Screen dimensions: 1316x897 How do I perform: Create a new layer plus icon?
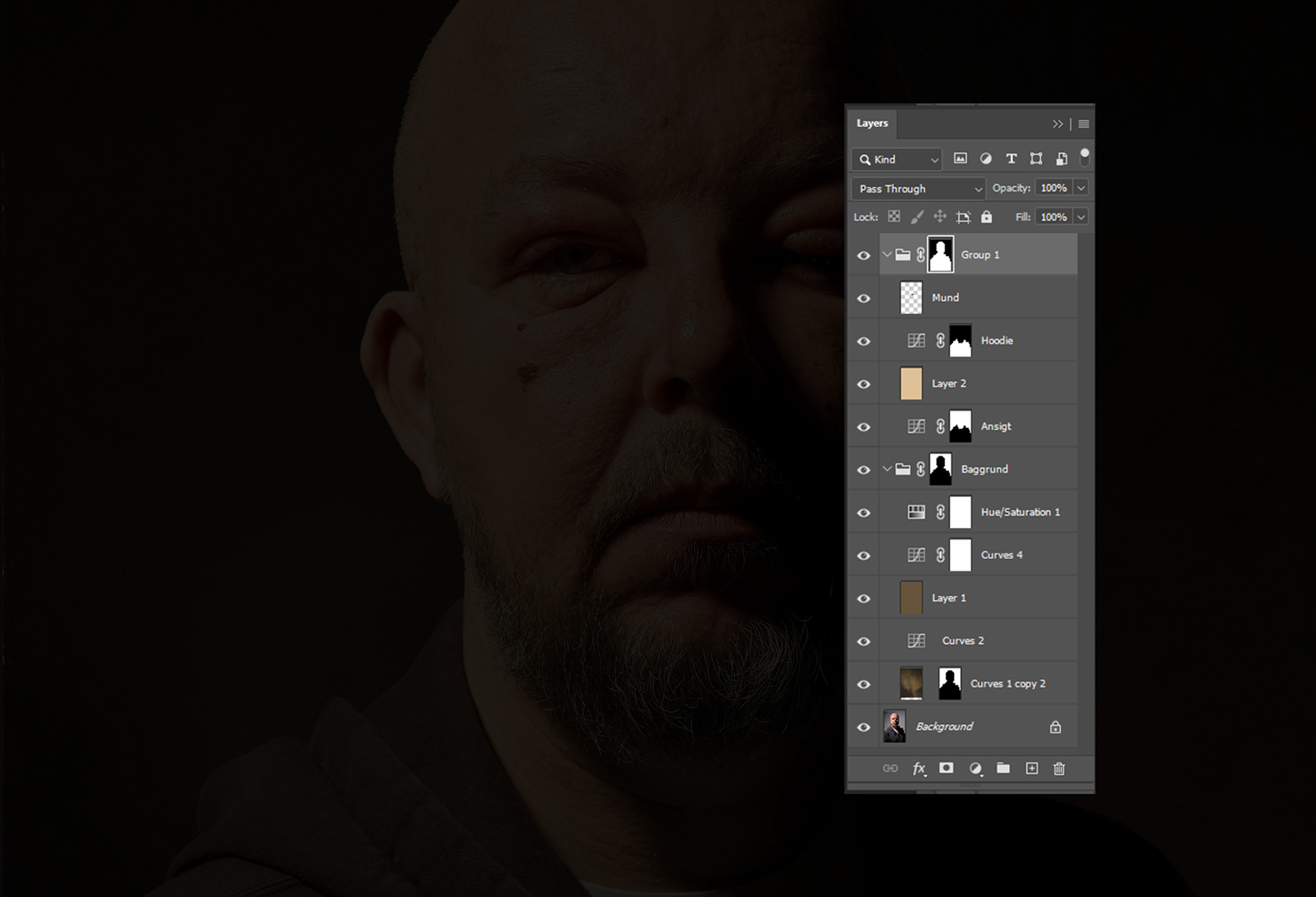(1032, 768)
